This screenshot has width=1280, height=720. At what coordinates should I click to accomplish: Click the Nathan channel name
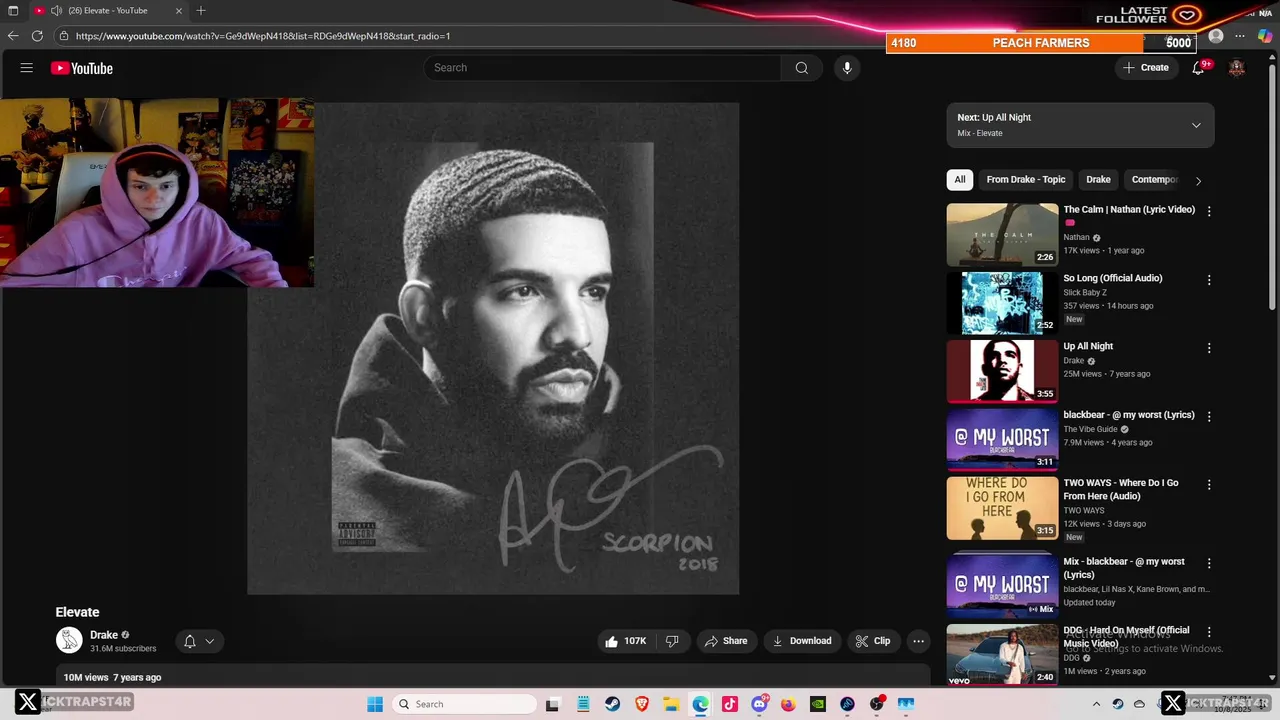[1076, 238]
